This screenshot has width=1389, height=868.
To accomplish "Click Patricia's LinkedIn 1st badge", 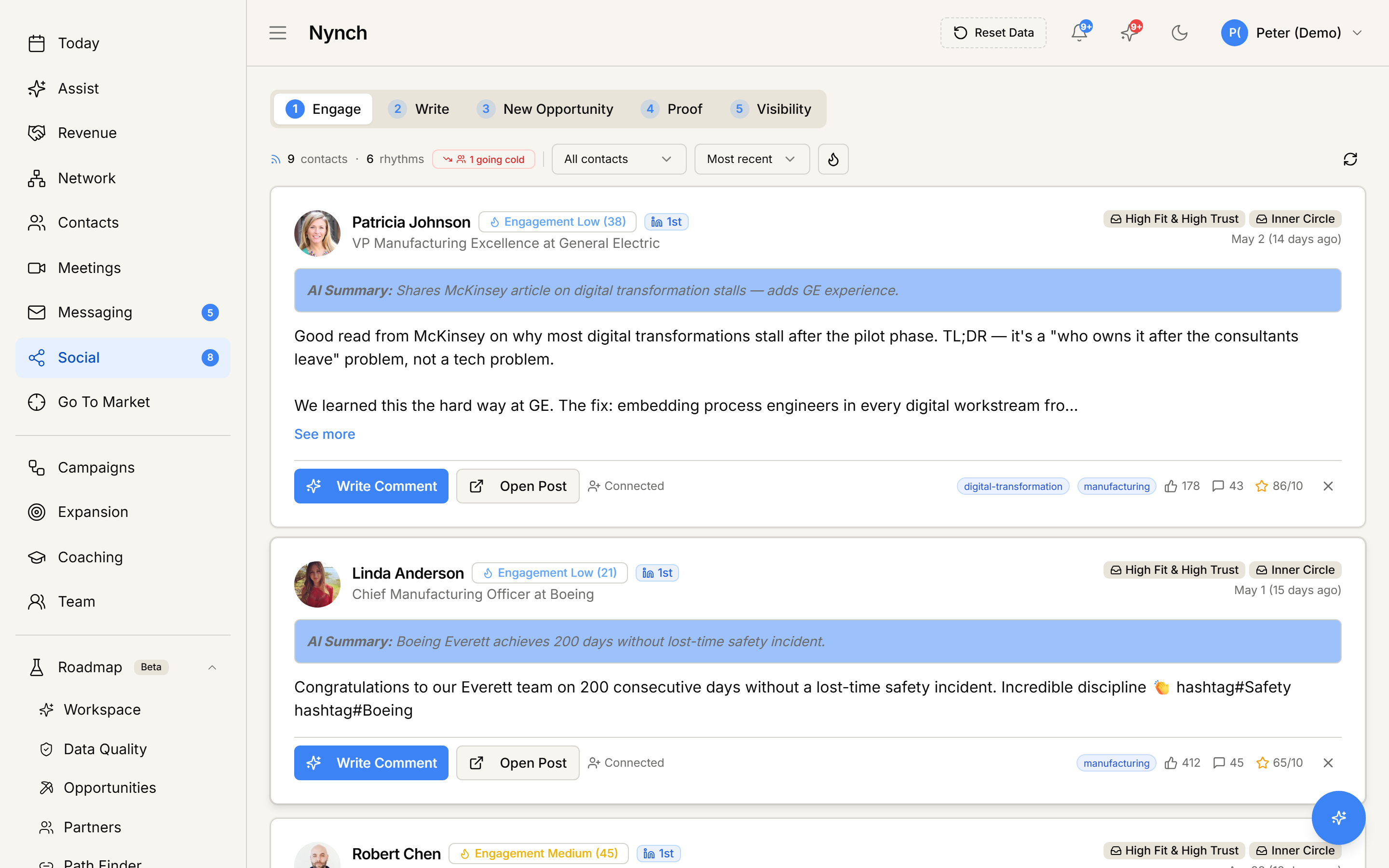I will coord(666,222).
